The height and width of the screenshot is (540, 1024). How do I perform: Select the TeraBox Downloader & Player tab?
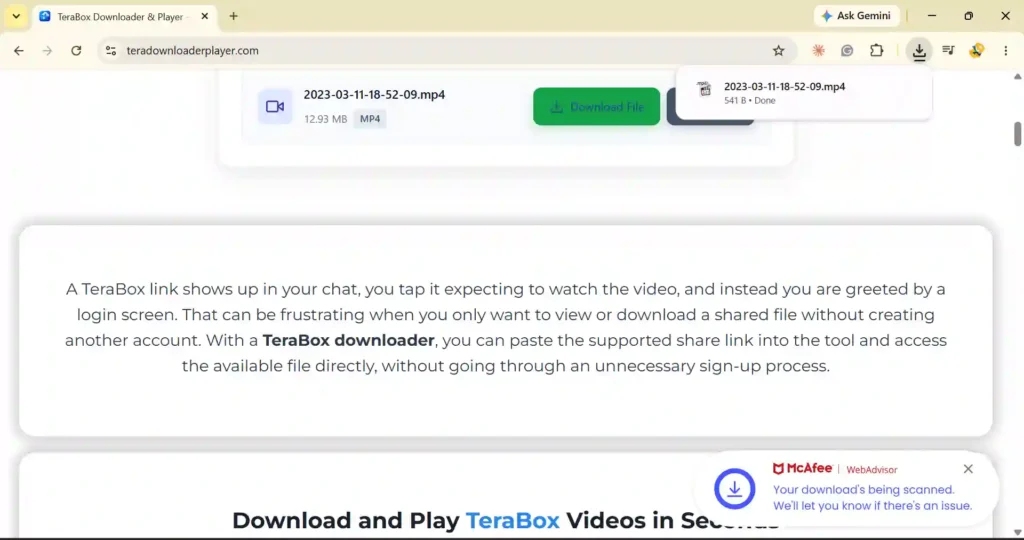pos(123,16)
